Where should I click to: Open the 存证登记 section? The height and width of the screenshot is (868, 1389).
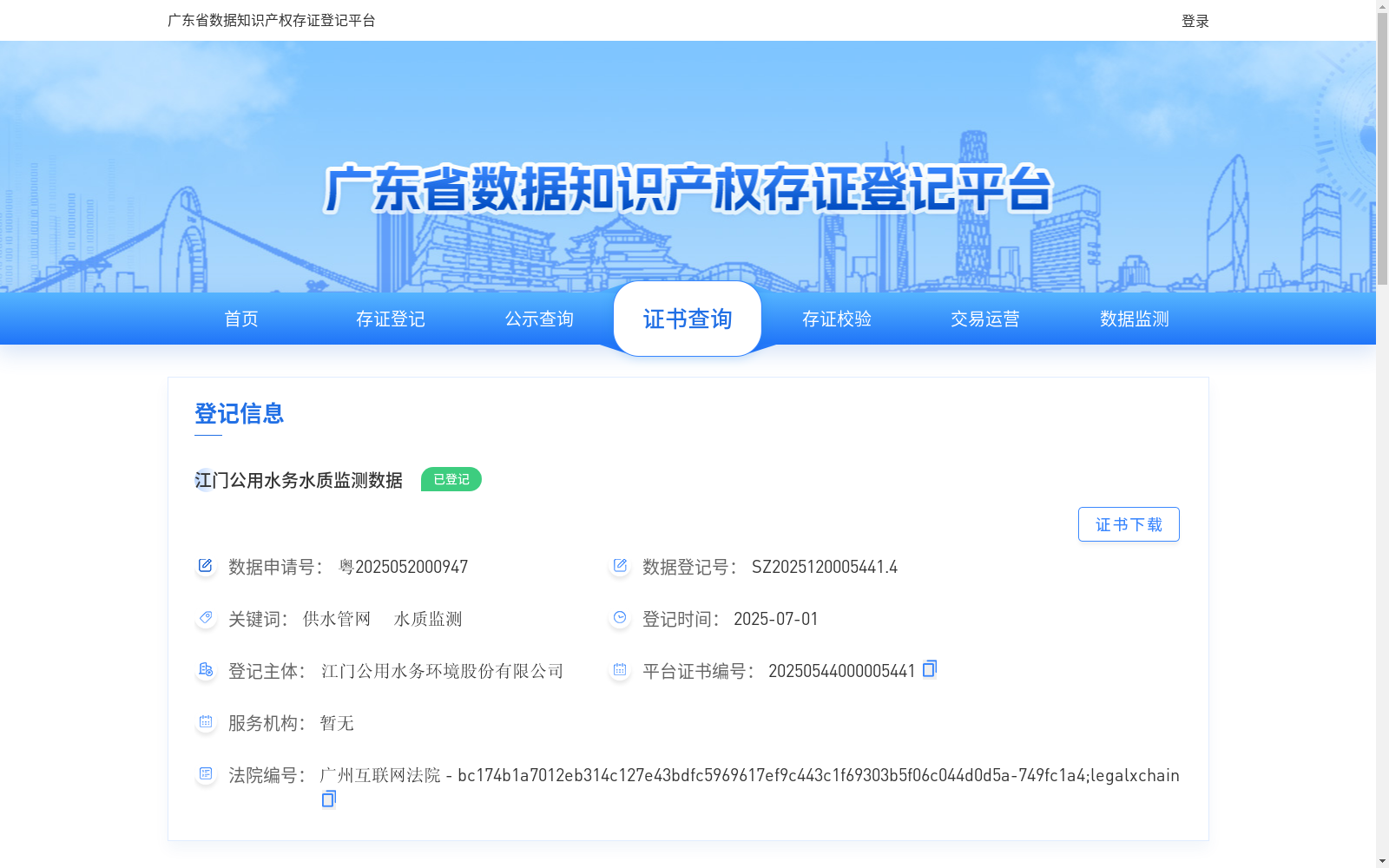[x=390, y=319]
